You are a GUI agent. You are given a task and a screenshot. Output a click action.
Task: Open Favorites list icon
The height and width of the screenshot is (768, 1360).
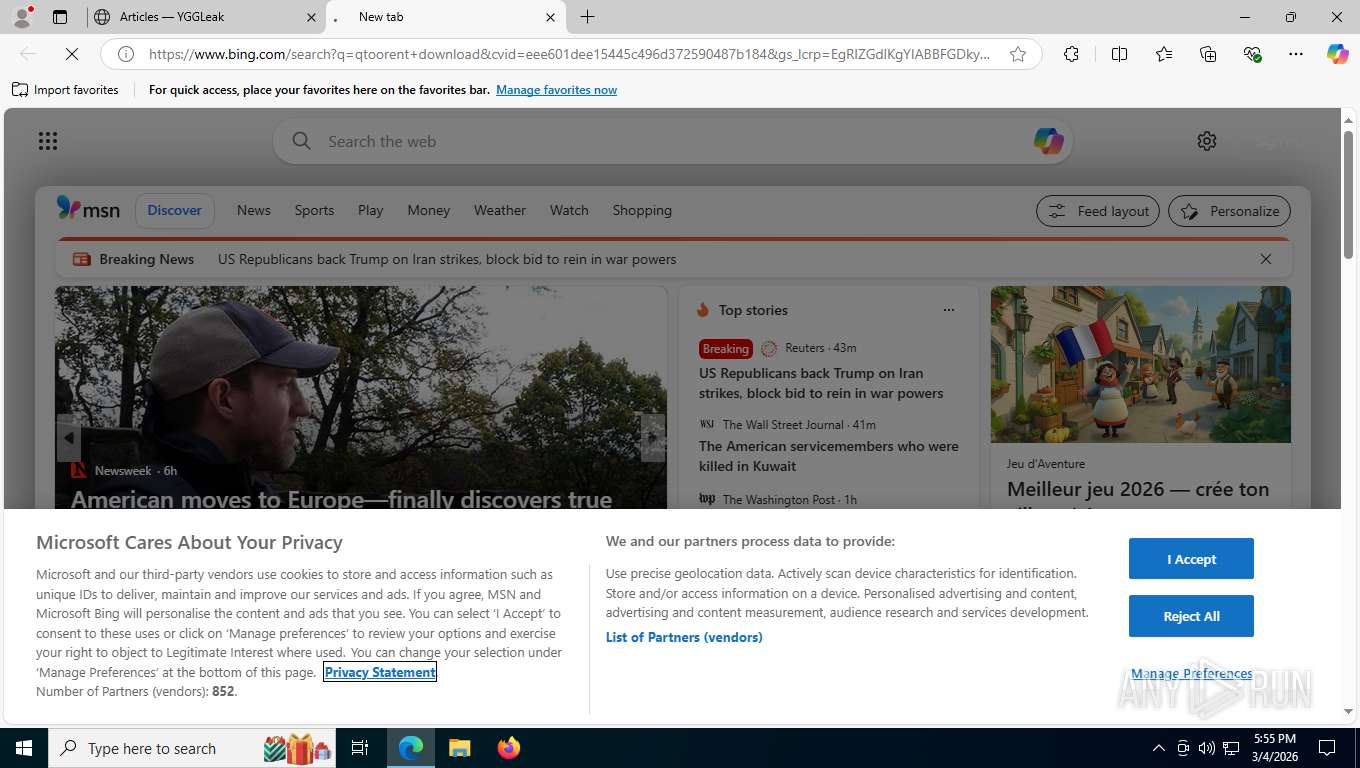point(1164,54)
